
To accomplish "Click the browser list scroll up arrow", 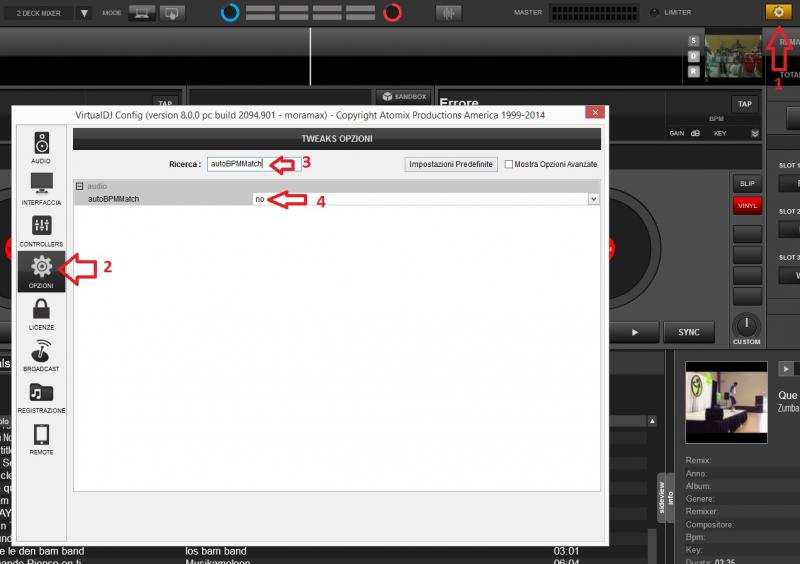I will [x=652, y=422].
